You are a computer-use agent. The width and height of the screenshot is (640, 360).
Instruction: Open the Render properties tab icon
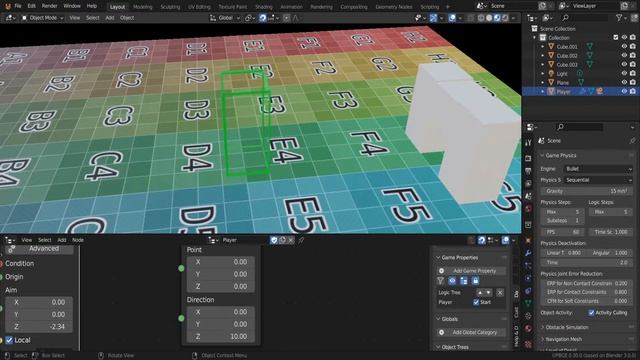click(528, 158)
